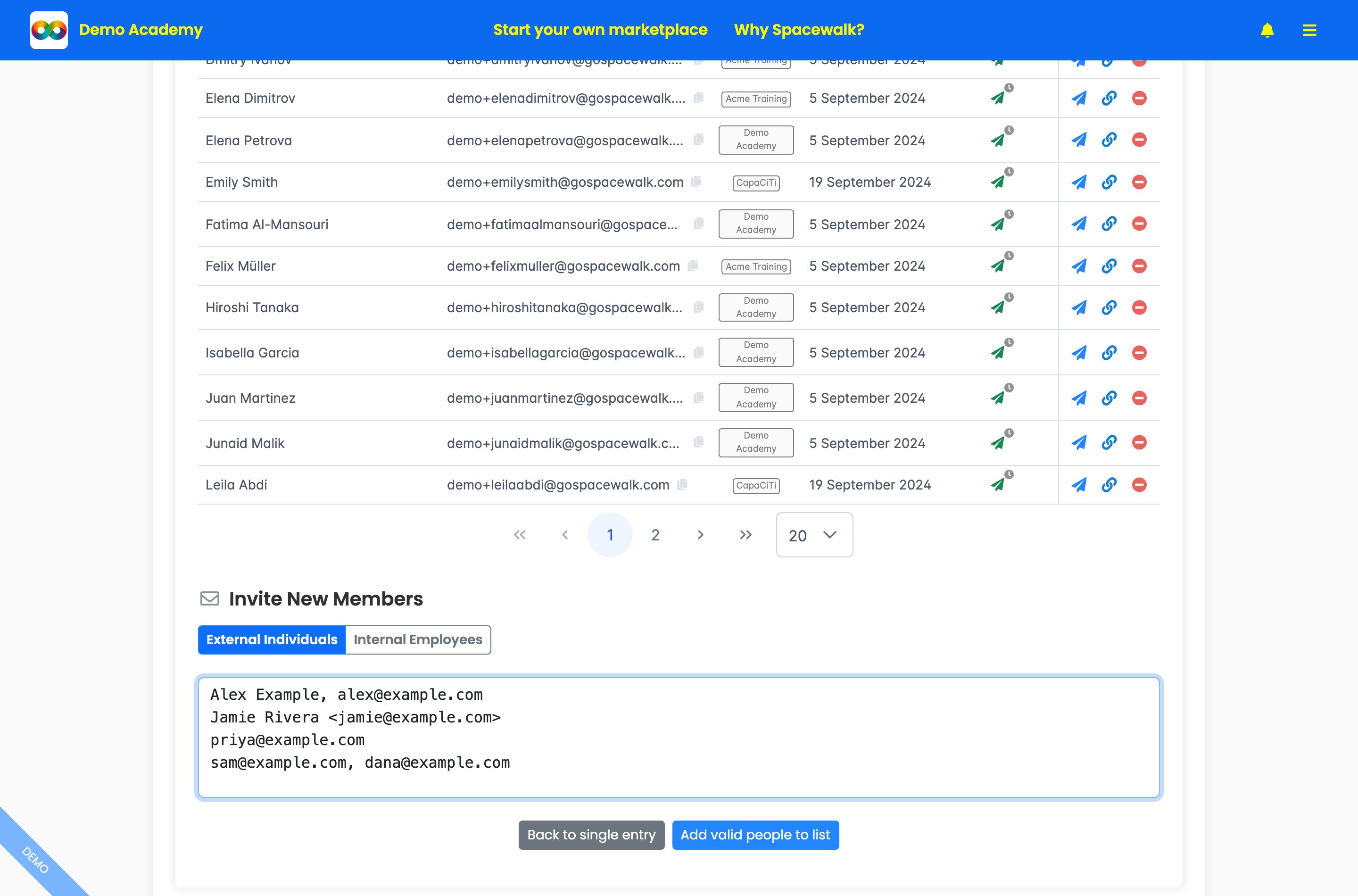Jump to the first page
Image resolution: width=1358 pixels, height=896 pixels.
520,535
